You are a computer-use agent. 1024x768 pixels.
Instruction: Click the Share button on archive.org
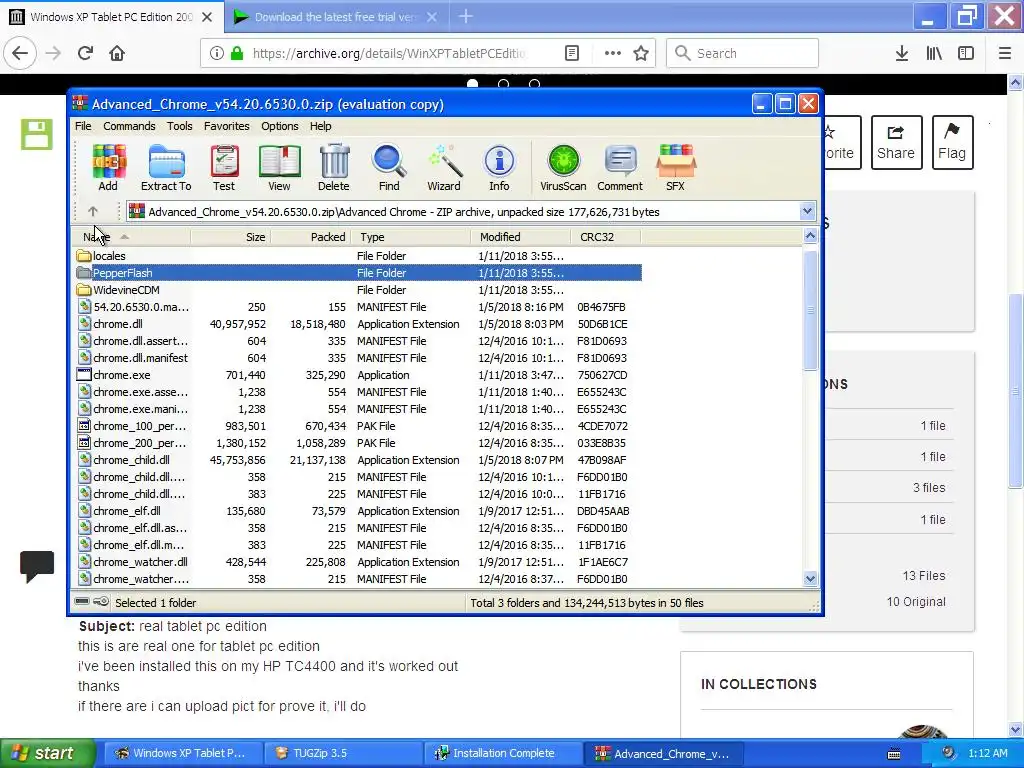click(896, 142)
